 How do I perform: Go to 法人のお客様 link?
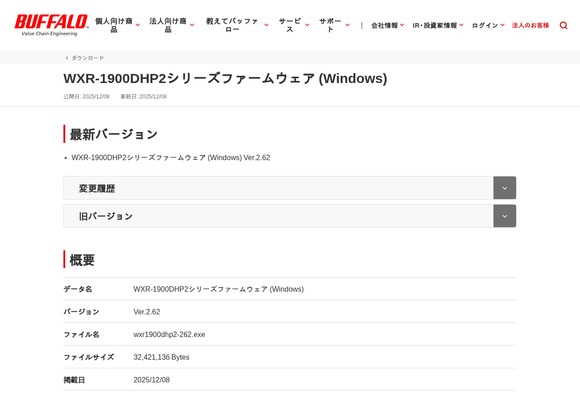click(x=530, y=26)
